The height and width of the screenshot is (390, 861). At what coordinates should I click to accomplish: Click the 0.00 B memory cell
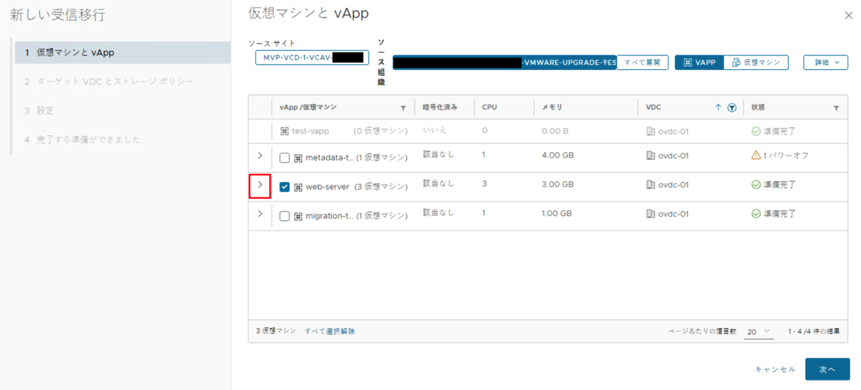555,131
